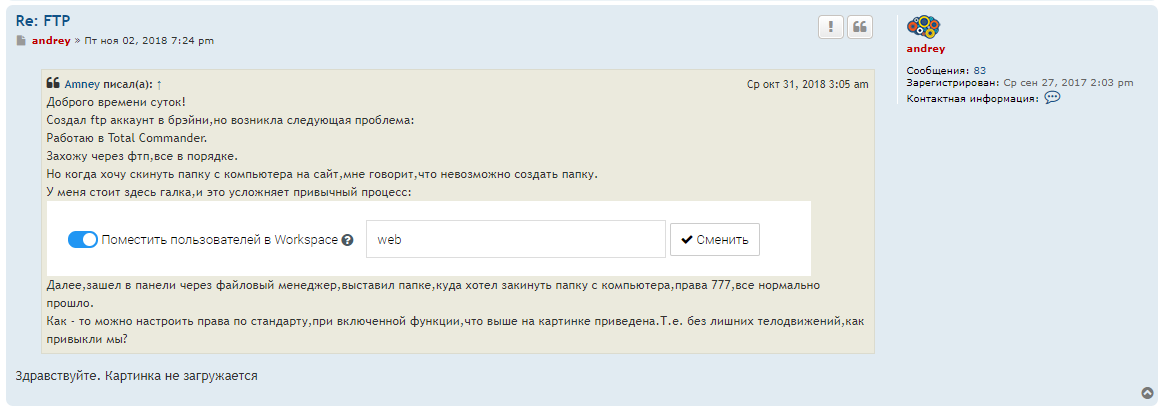Toggle "Поместить пользователей в Workspace" switch
1164x409 pixels.
pos(82,240)
